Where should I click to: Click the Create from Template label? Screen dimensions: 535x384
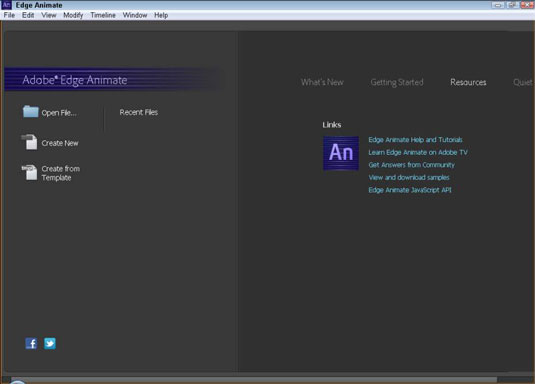(x=60, y=173)
